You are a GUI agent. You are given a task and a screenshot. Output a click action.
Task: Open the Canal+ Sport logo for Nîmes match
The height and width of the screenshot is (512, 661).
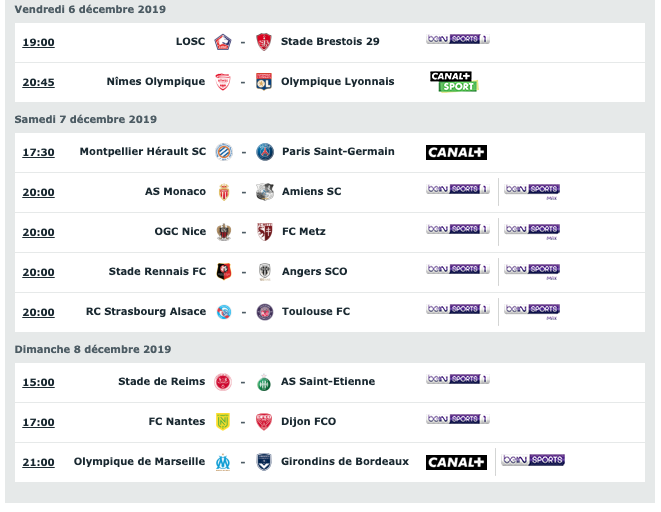click(x=454, y=81)
